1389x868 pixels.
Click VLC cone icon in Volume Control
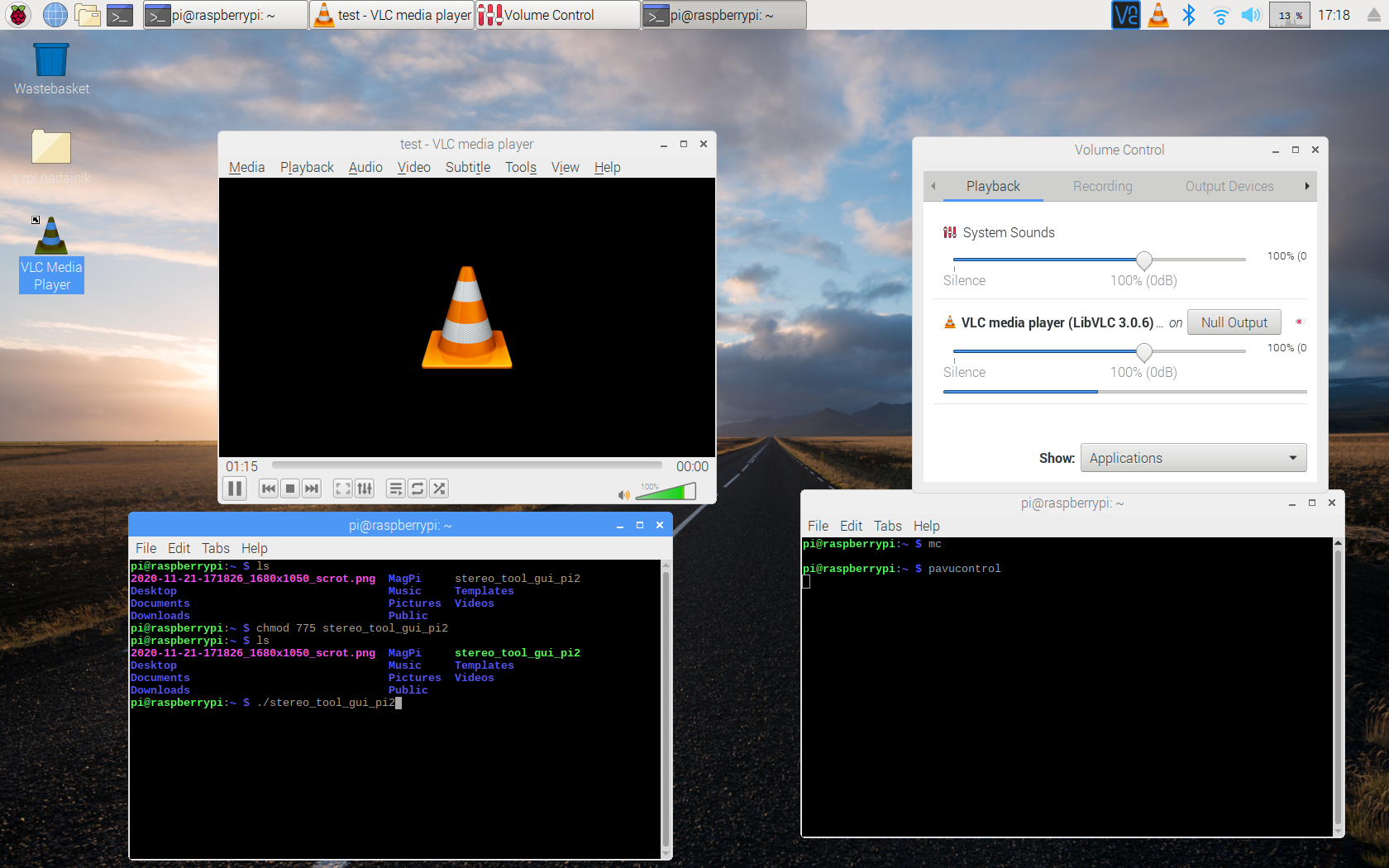[x=950, y=322]
